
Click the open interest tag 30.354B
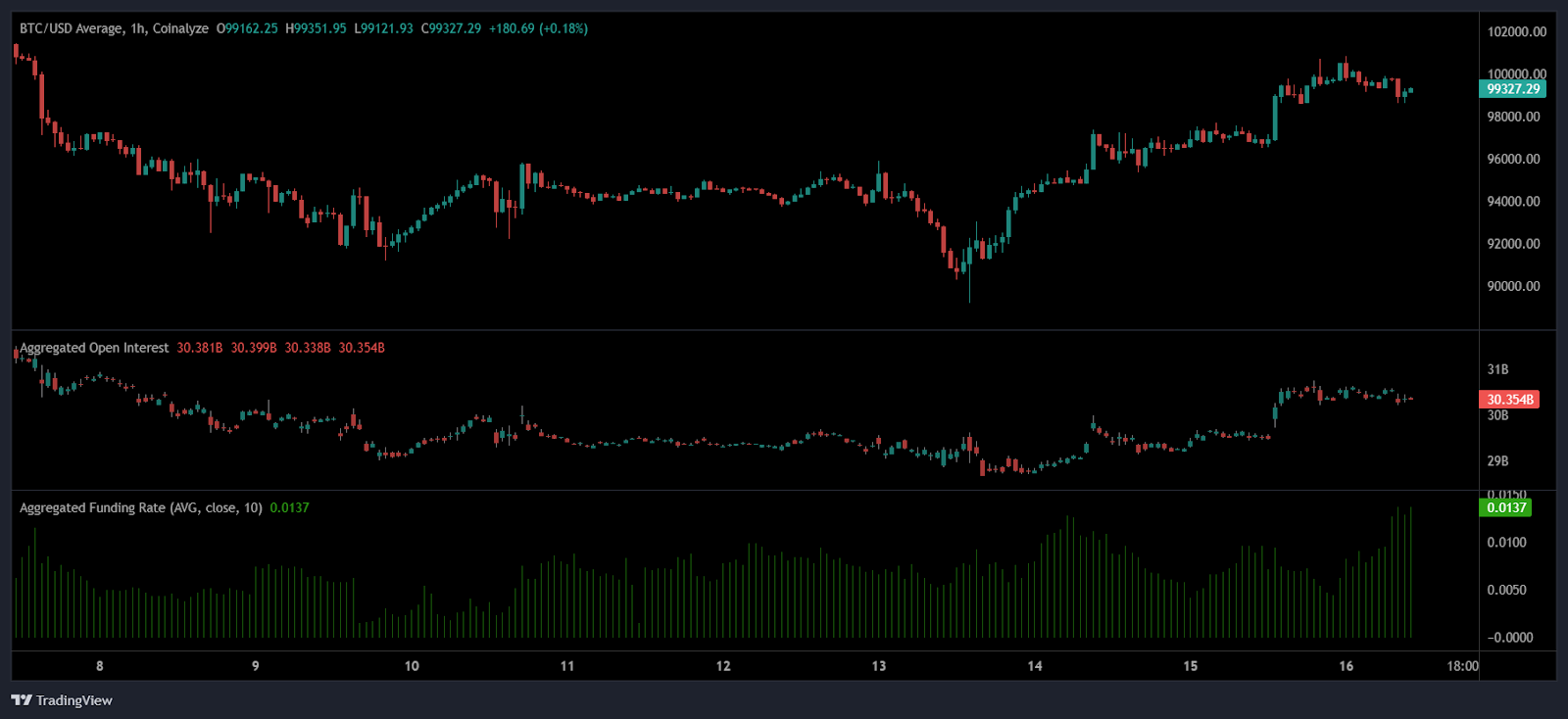1509,400
